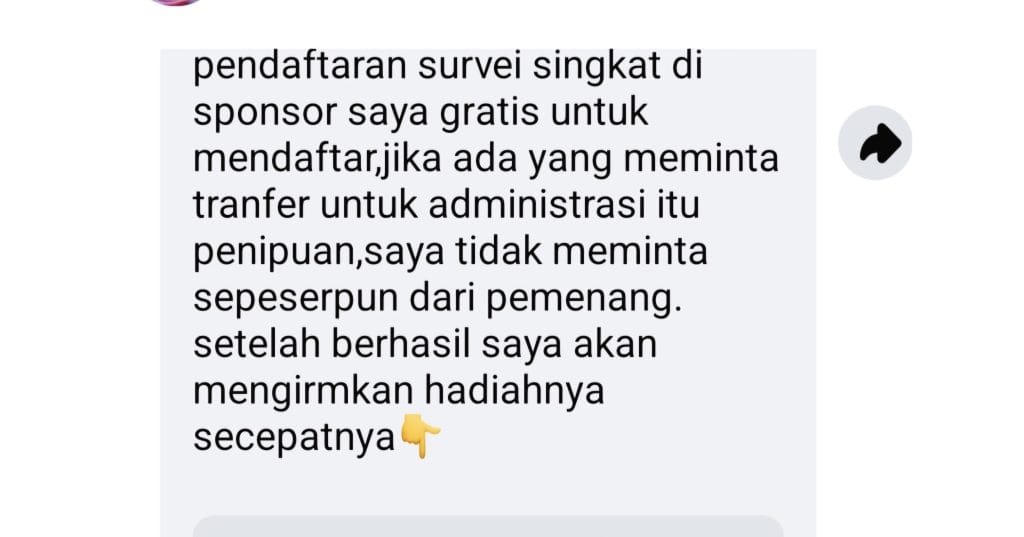Tap the forward arrow icon beside the message
Viewport: 1024px width, 537px height.
pos(875,143)
